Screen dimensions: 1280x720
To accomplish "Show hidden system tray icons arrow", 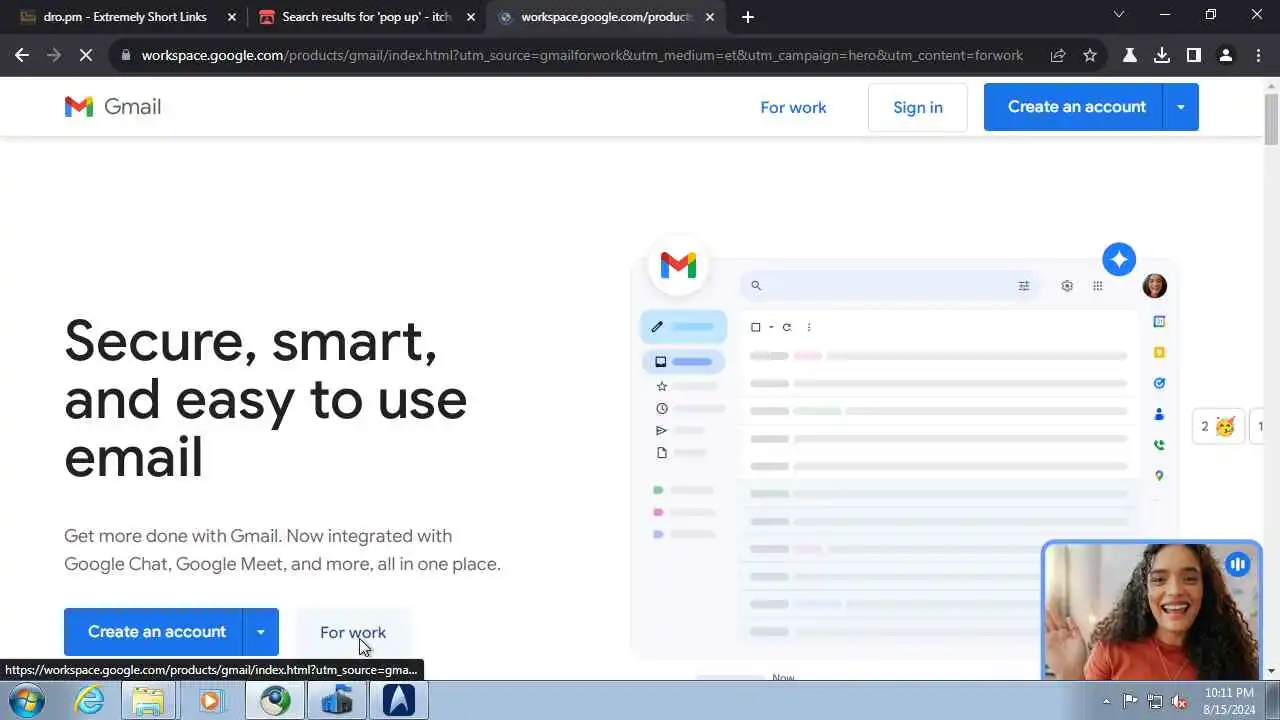I will point(1106,701).
